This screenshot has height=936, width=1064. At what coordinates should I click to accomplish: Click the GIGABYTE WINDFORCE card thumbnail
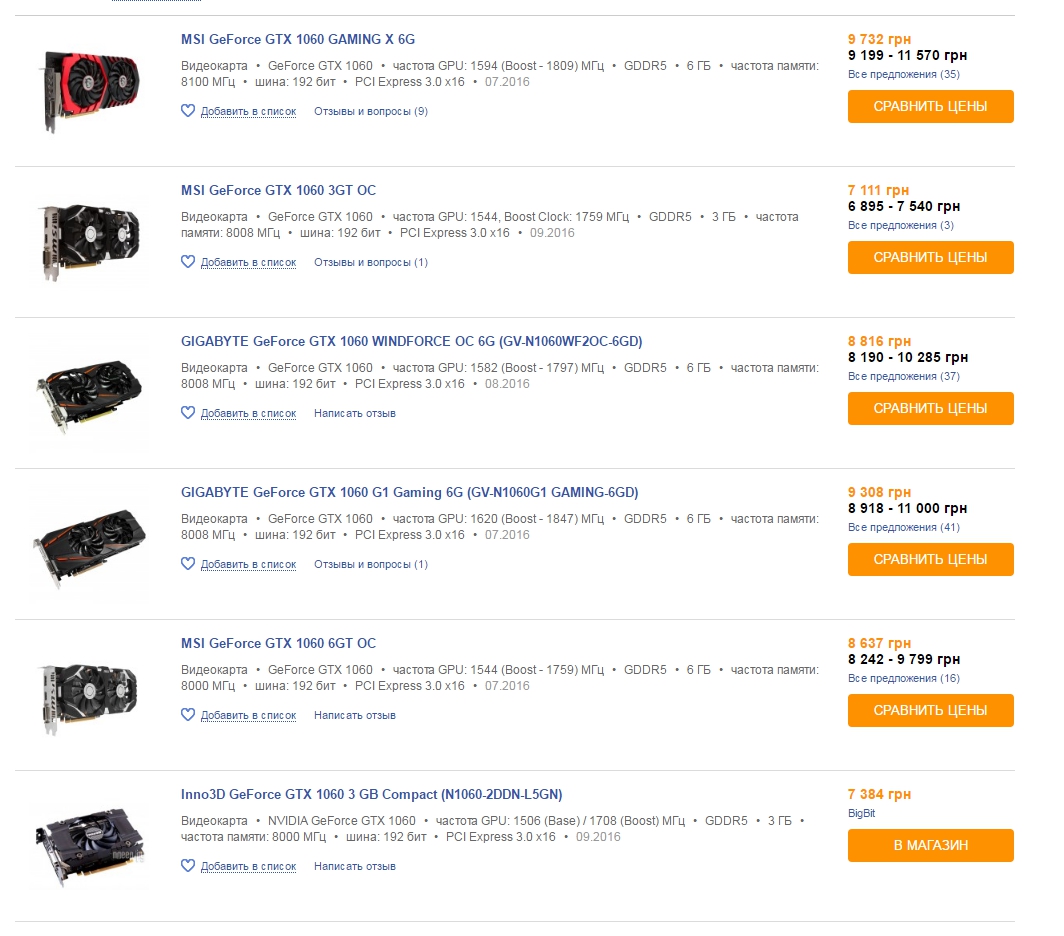88,390
